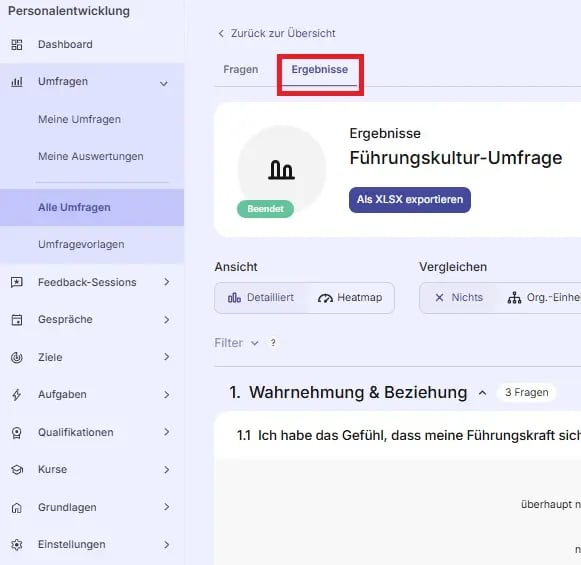Open Meine Auswertungen in sidebar
Image resolution: width=581 pixels, height=565 pixels.
pyautogui.click(x=91, y=157)
